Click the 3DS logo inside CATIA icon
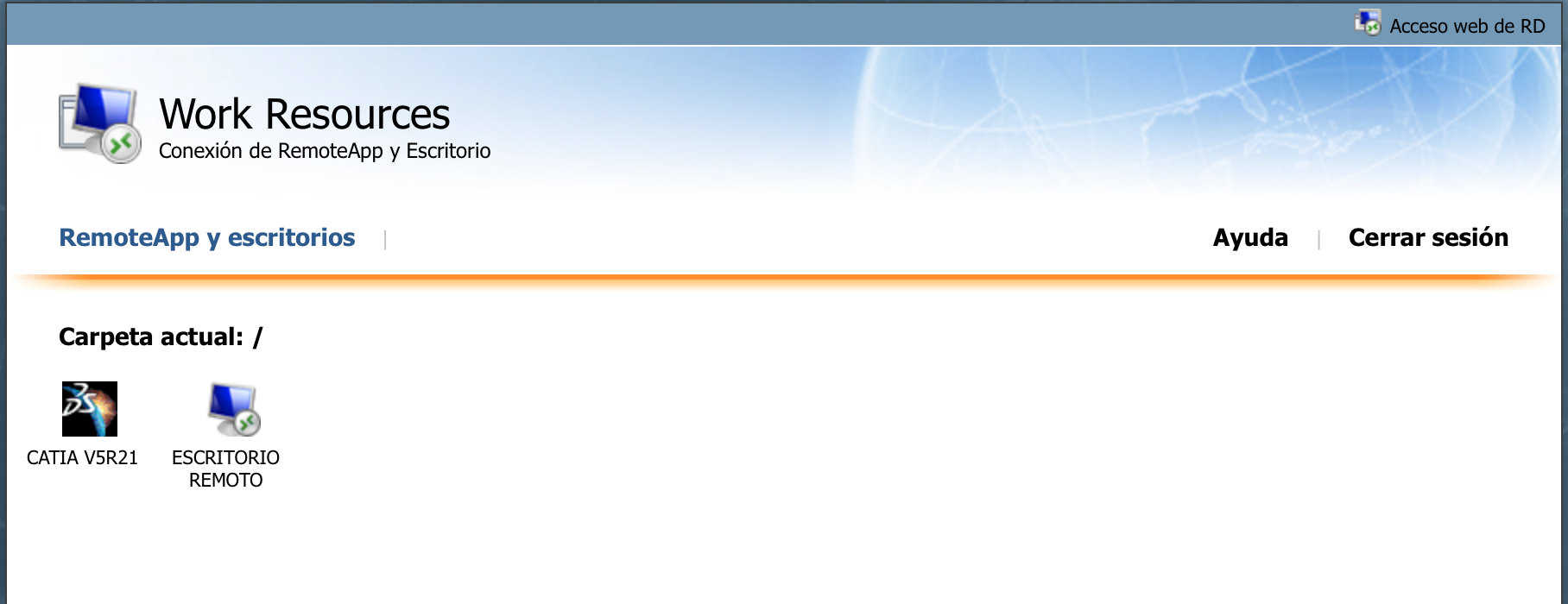Image resolution: width=1568 pixels, height=604 pixels. [79, 401]
